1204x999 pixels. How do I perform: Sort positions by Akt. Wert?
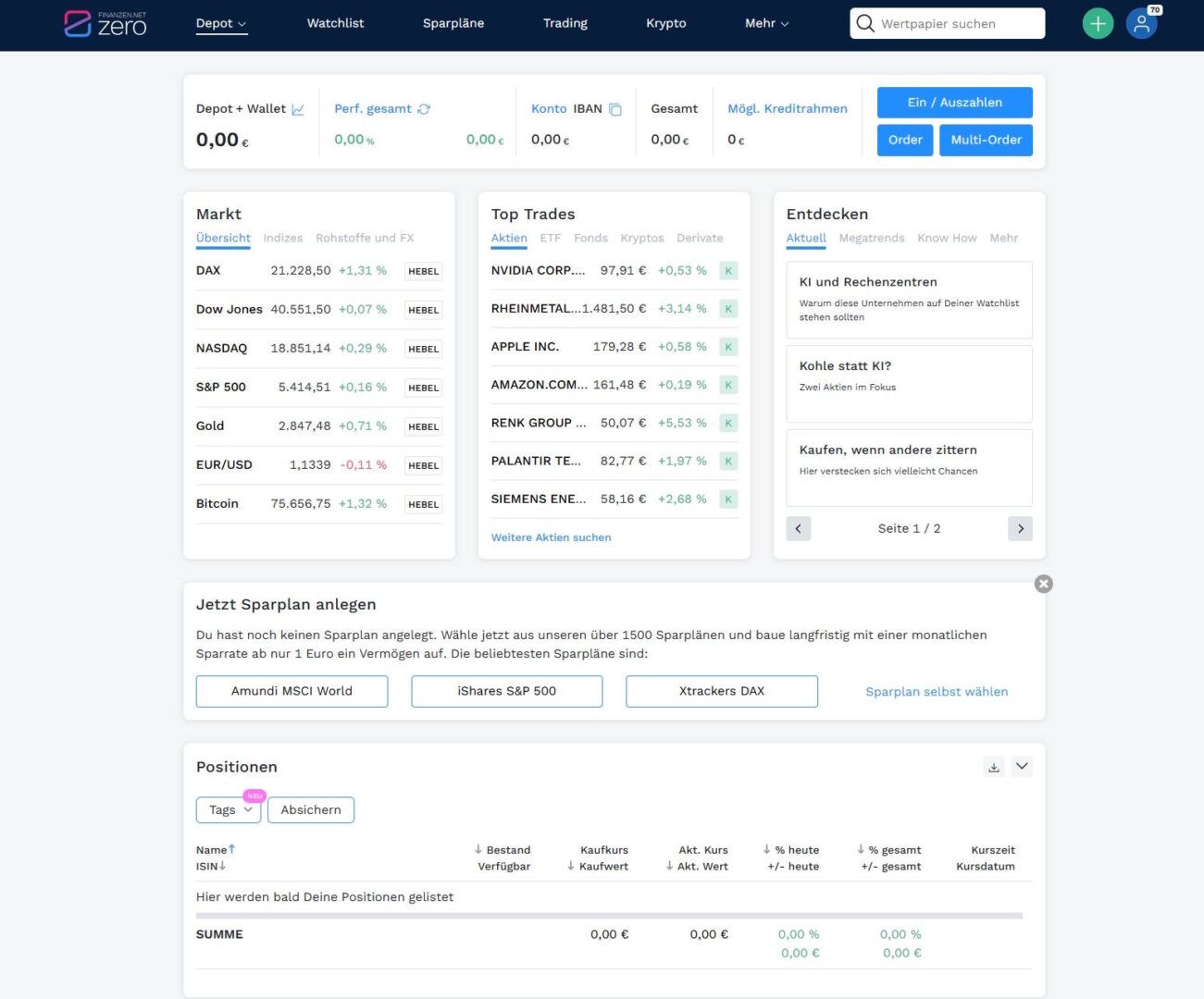(697, 867)
